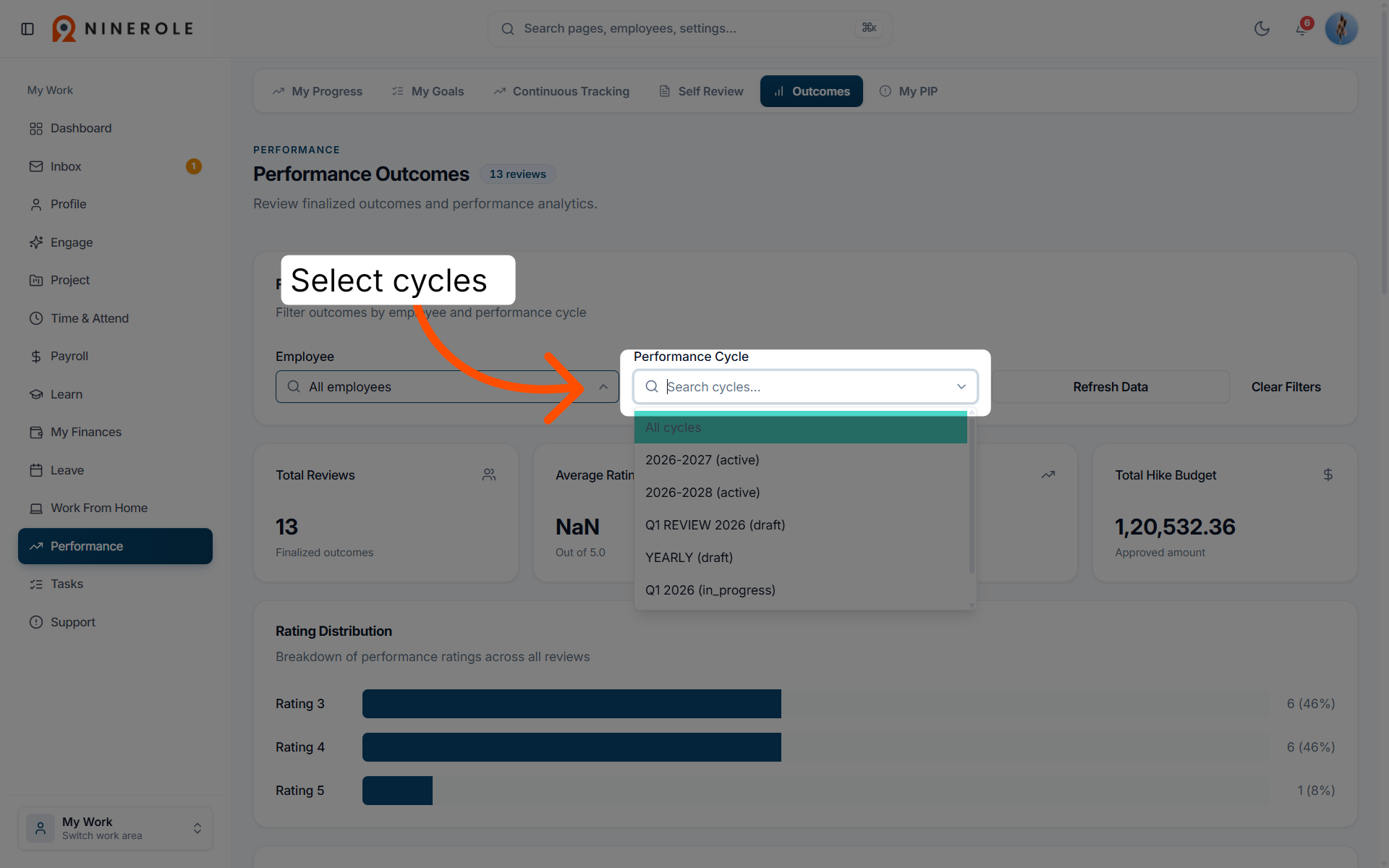Focus the global search field
The image size is (1389, 868).
[x=689, y=29]
